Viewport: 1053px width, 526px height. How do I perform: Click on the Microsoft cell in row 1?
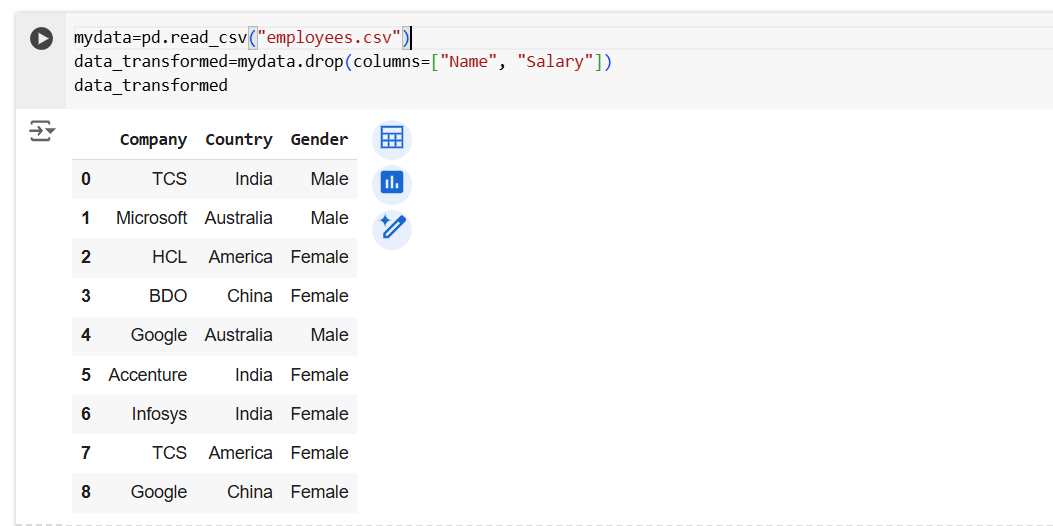tap(151, 218)
